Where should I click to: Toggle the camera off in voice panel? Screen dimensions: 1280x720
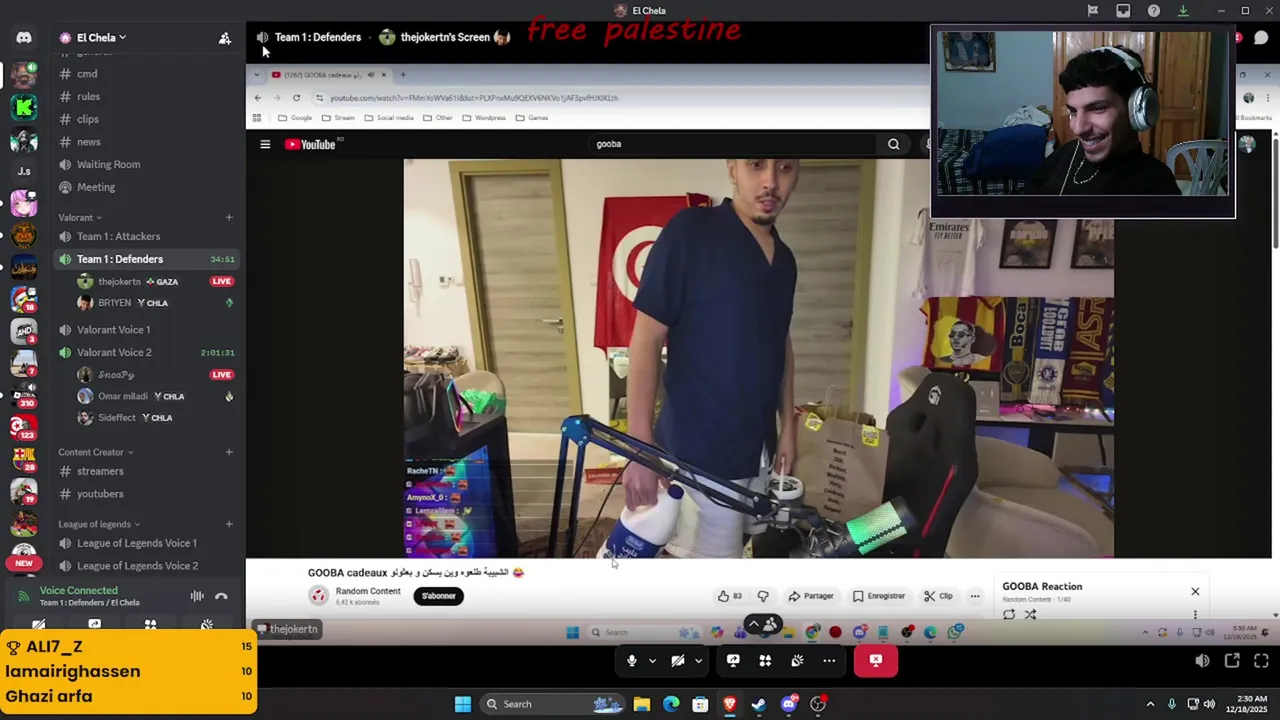[x=39, y=625]
